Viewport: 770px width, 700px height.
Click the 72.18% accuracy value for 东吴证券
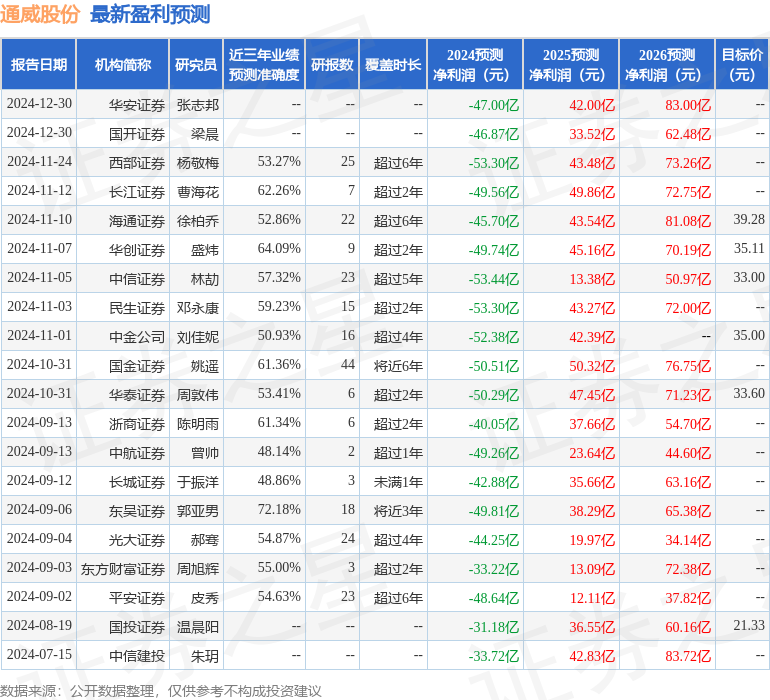[x=279, y=510]
